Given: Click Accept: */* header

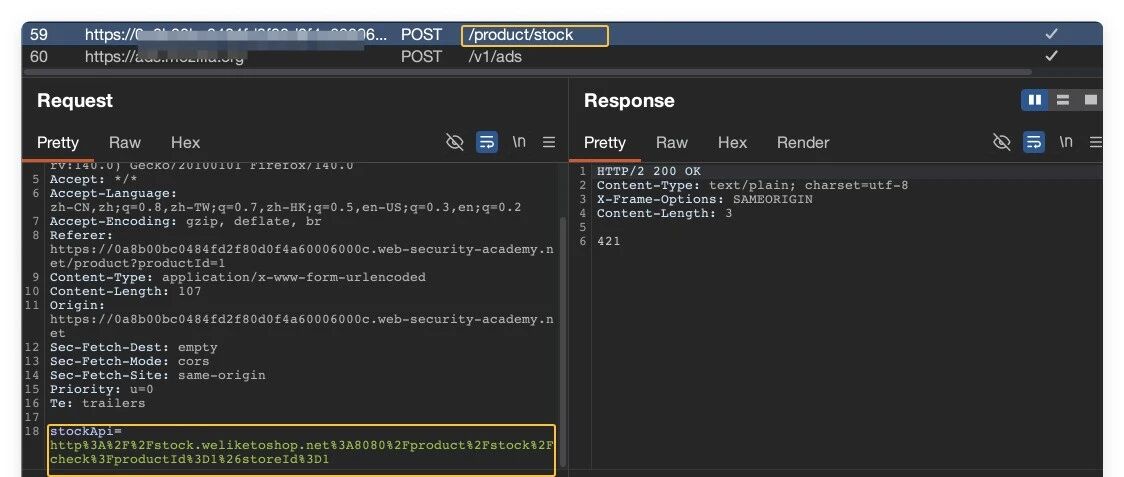Looking at the screenshot, I should tap(93, 179).
